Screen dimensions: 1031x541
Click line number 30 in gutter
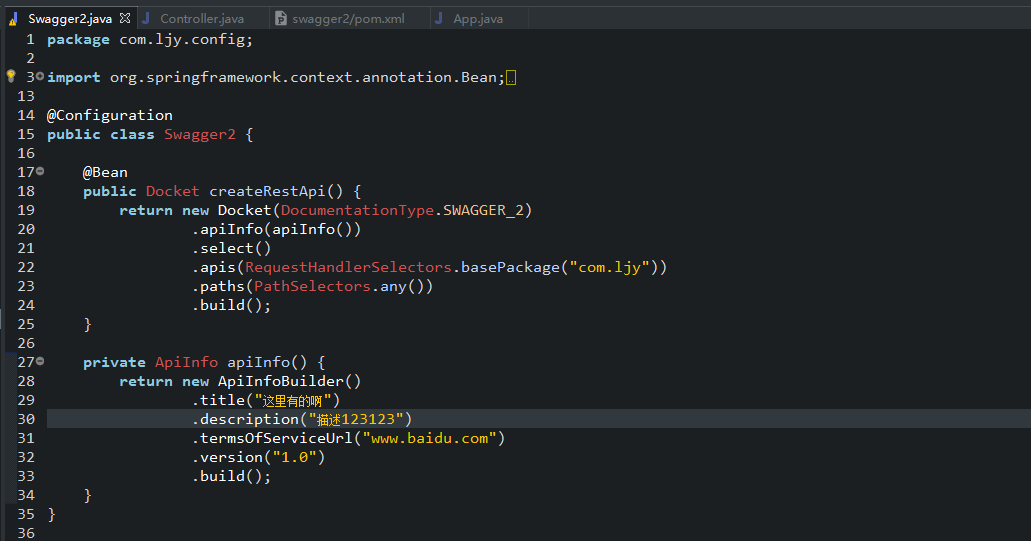coord(26,419)
